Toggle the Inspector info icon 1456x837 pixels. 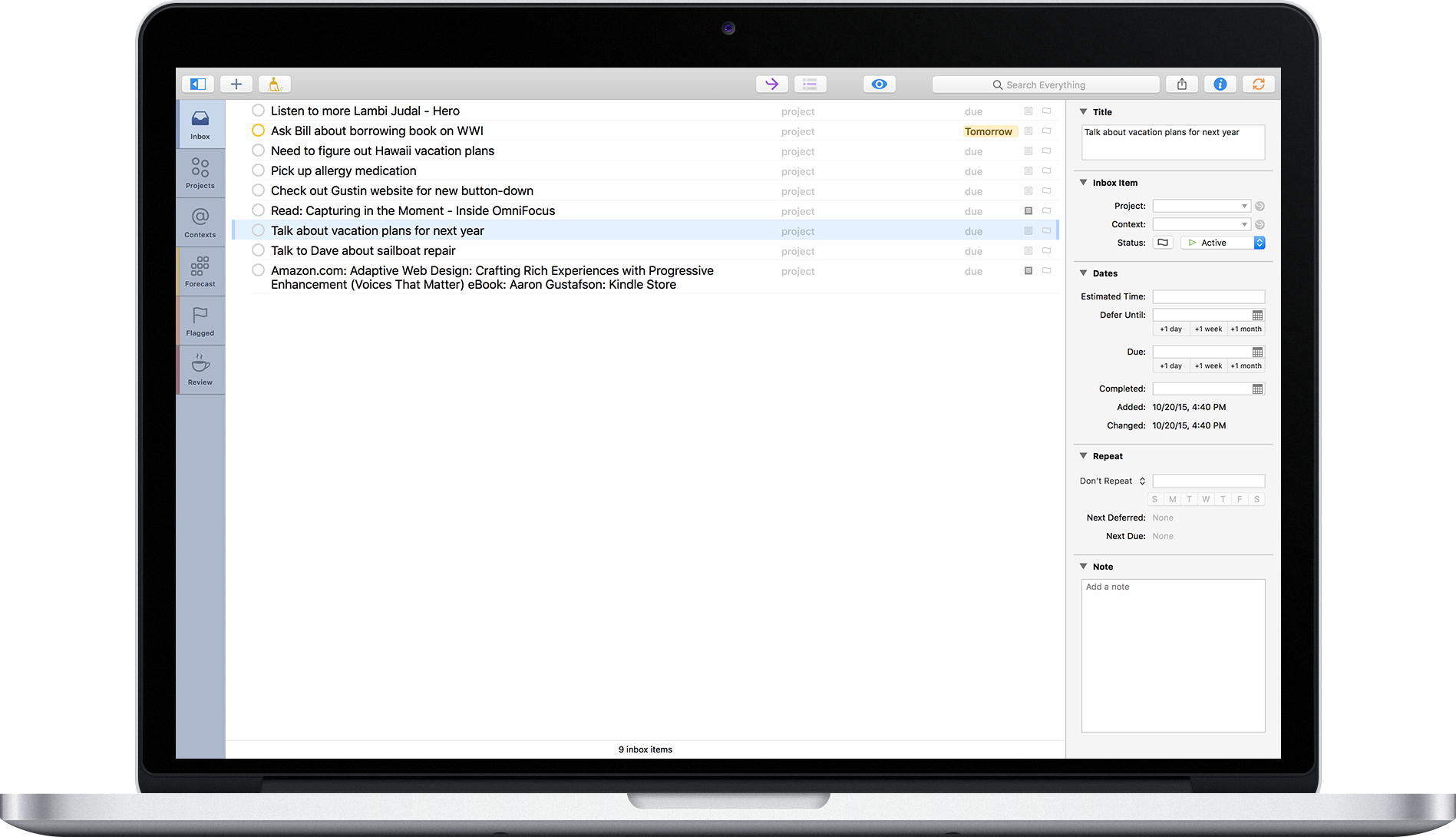(x=1220, y=84)
